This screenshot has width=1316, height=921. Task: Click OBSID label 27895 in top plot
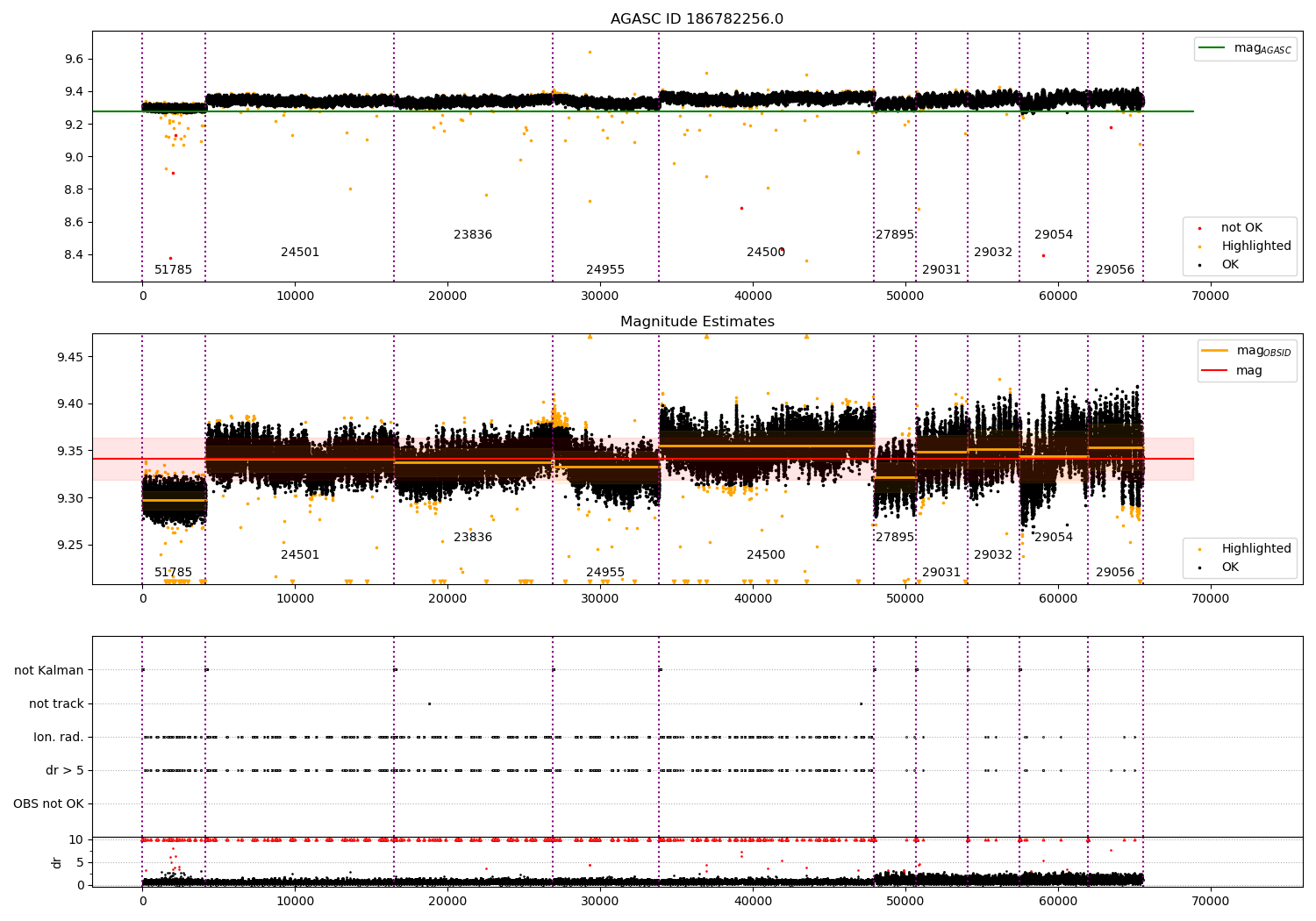click(895, 235)
